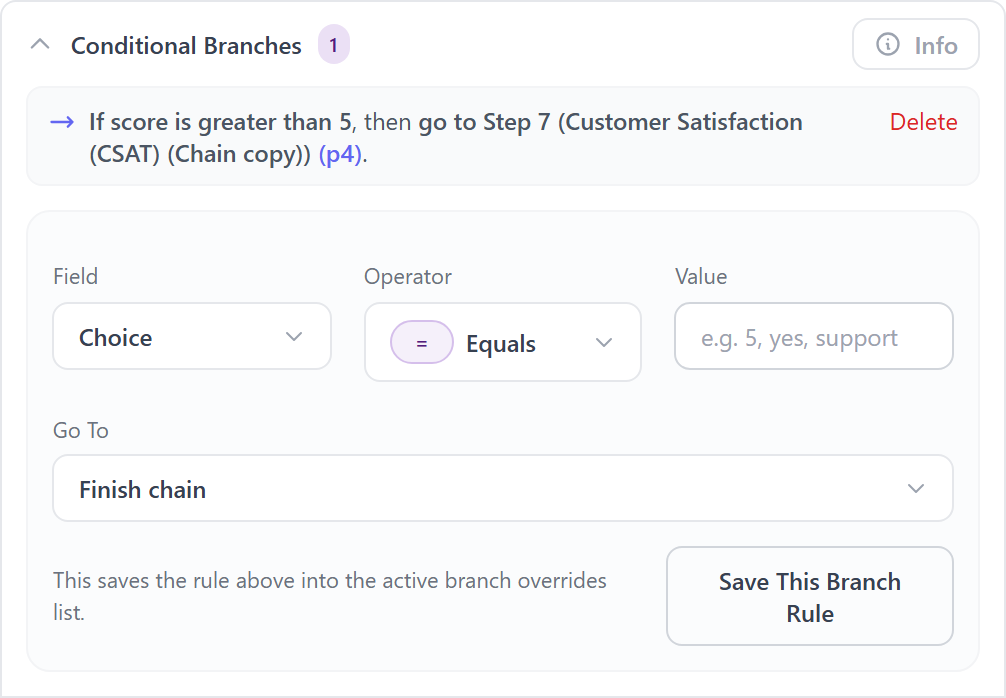Screen dimensions: 1006x698
Task: Click the Info button in the top corner
Action: pyautogui.click(x=915, y=44)
